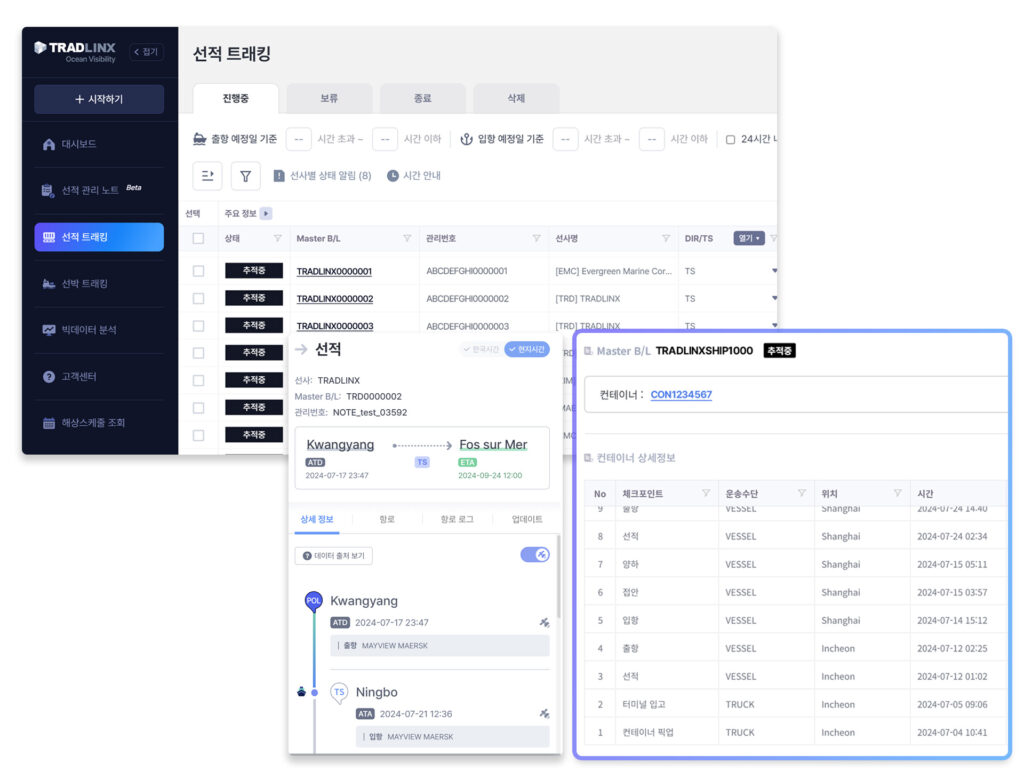Click 데이터 출처 보기 button
This screenshot has height=779, width=1024.
tap(334, 556)
